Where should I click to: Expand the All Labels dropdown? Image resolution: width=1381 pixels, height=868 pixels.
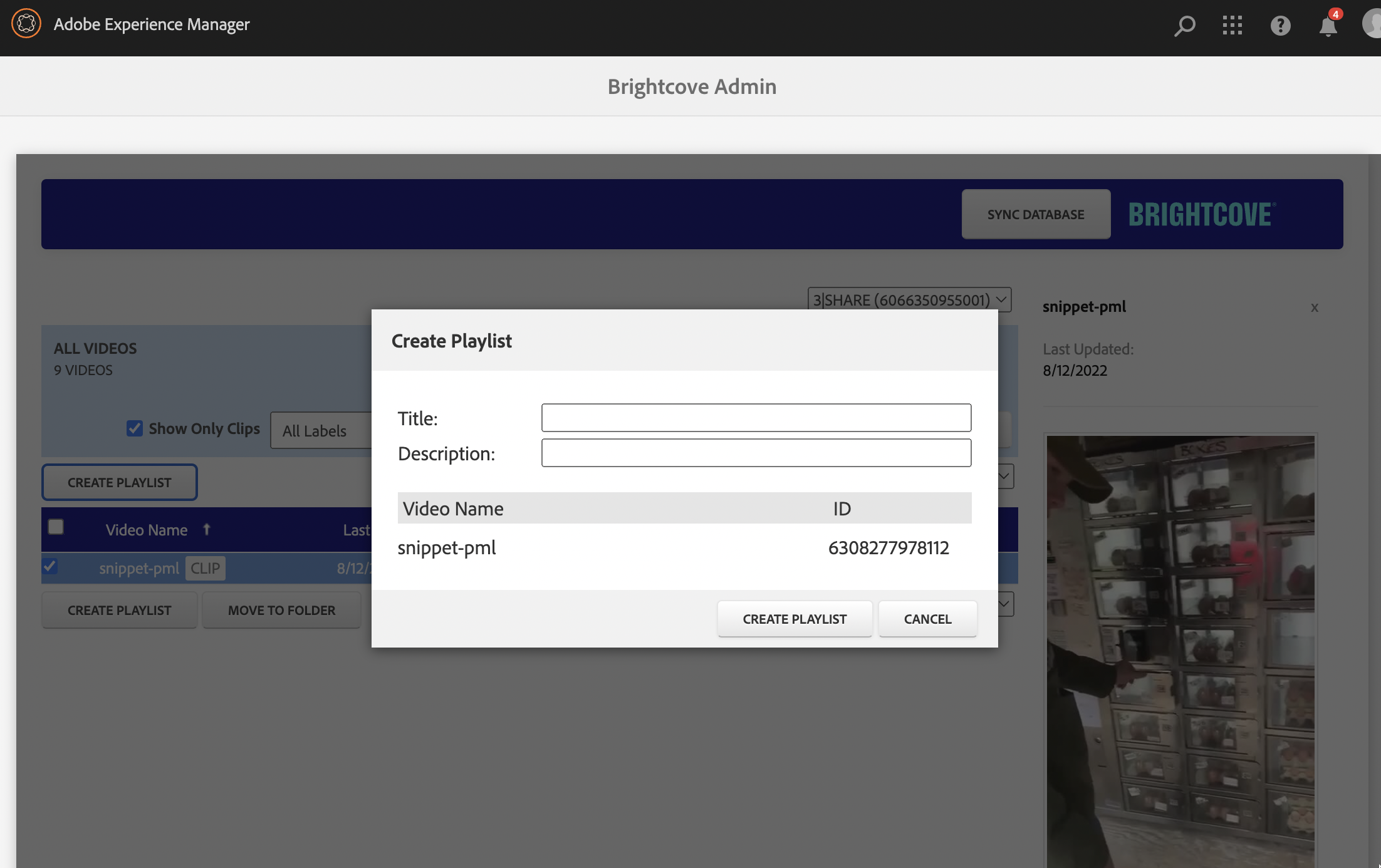coord(321,431)
